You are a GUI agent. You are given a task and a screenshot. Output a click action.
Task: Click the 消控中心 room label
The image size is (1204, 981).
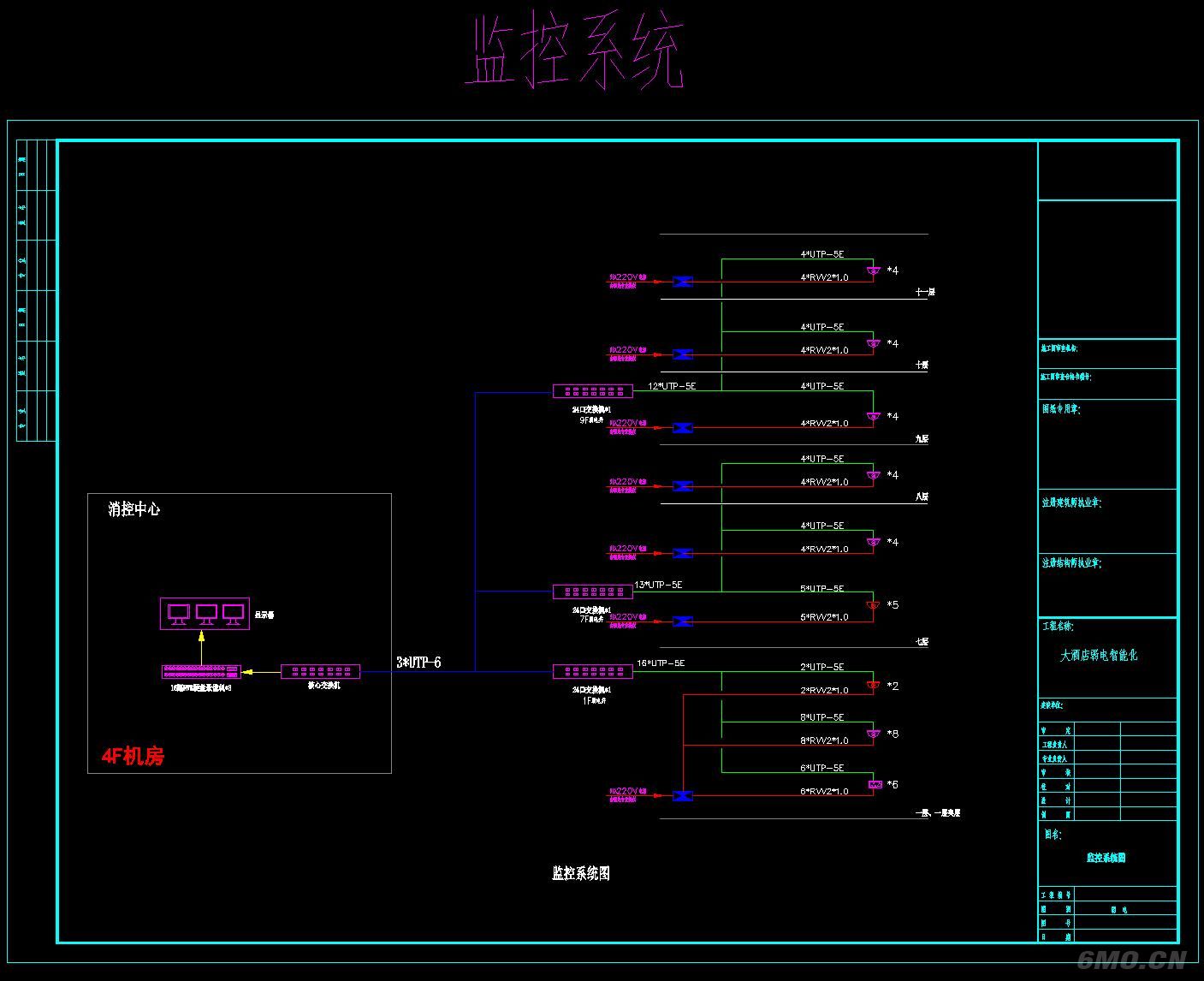(133, 509)
